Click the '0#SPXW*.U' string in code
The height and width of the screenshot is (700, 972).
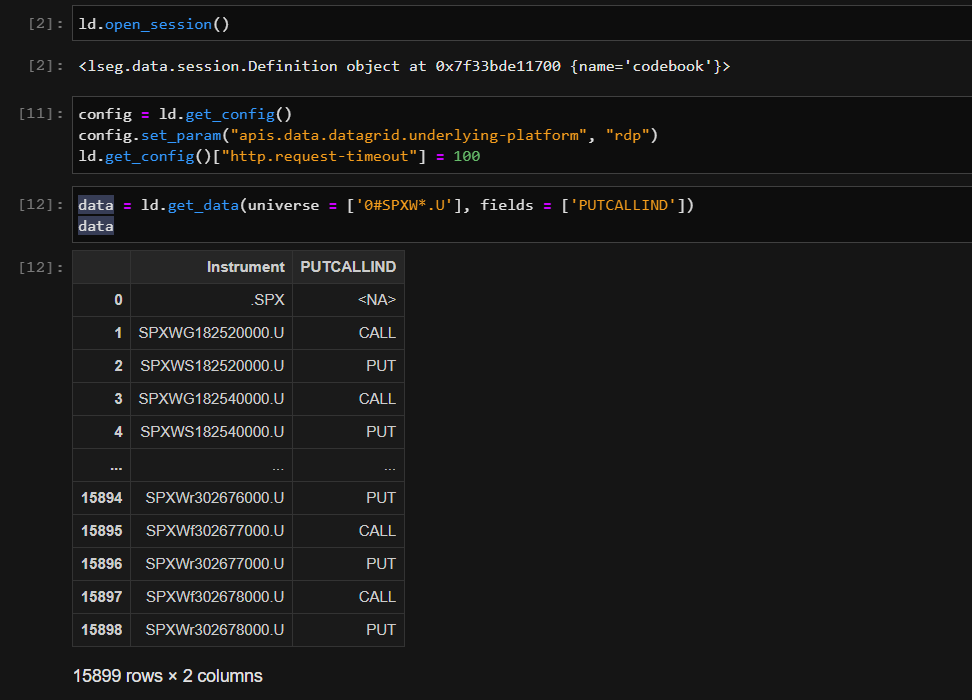(404, 205)
